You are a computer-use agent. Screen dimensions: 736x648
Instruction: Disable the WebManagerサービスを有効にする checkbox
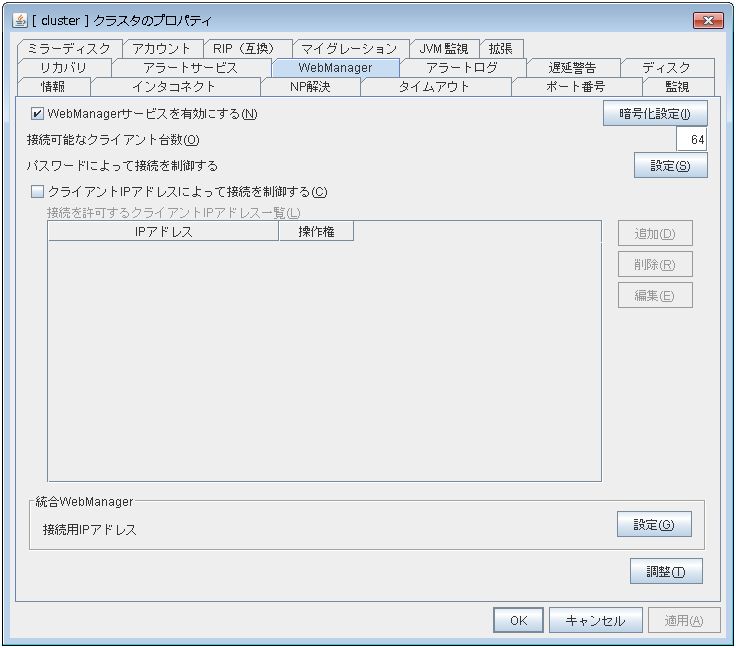38,114
